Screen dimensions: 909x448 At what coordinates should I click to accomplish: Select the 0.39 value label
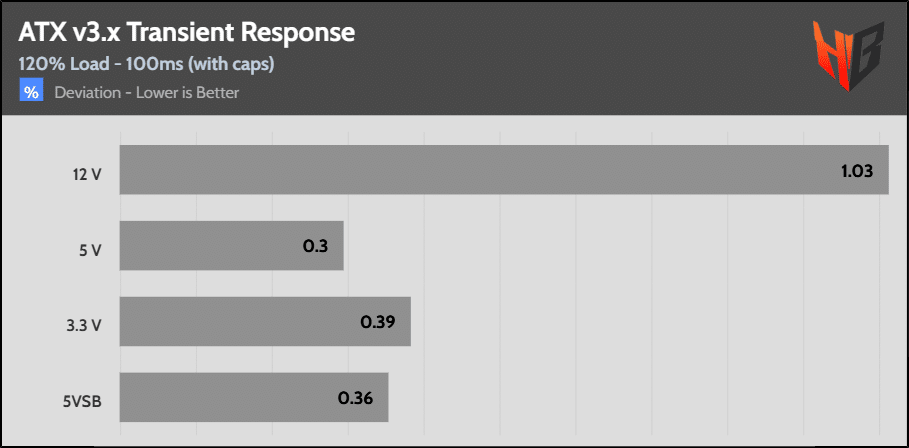tap(378, 322)
